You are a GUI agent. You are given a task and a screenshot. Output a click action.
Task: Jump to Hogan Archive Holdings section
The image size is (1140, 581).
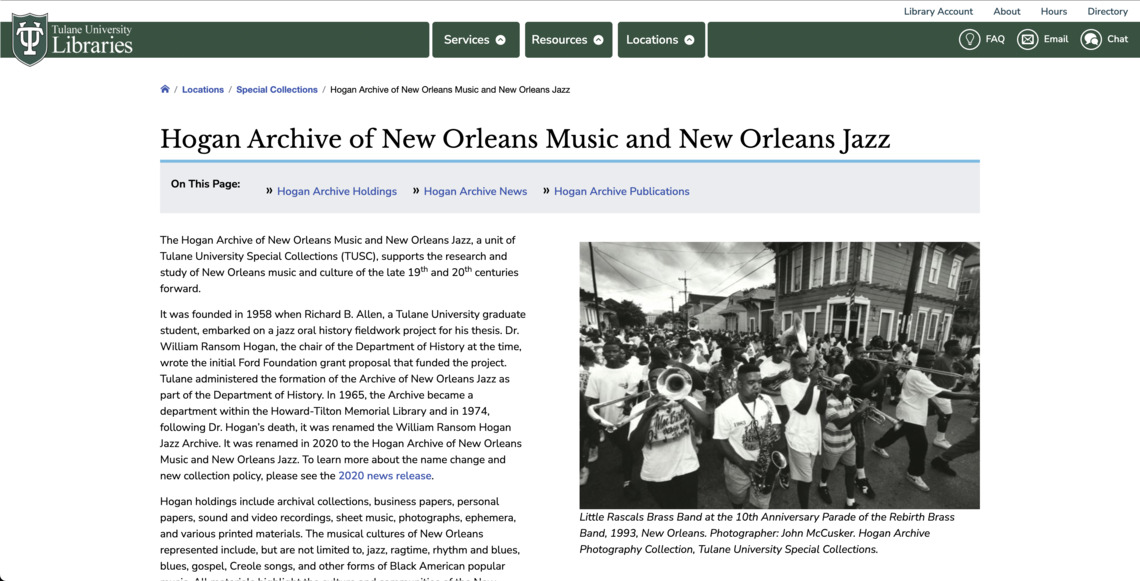pyautogui.click(x=337, y=191)
